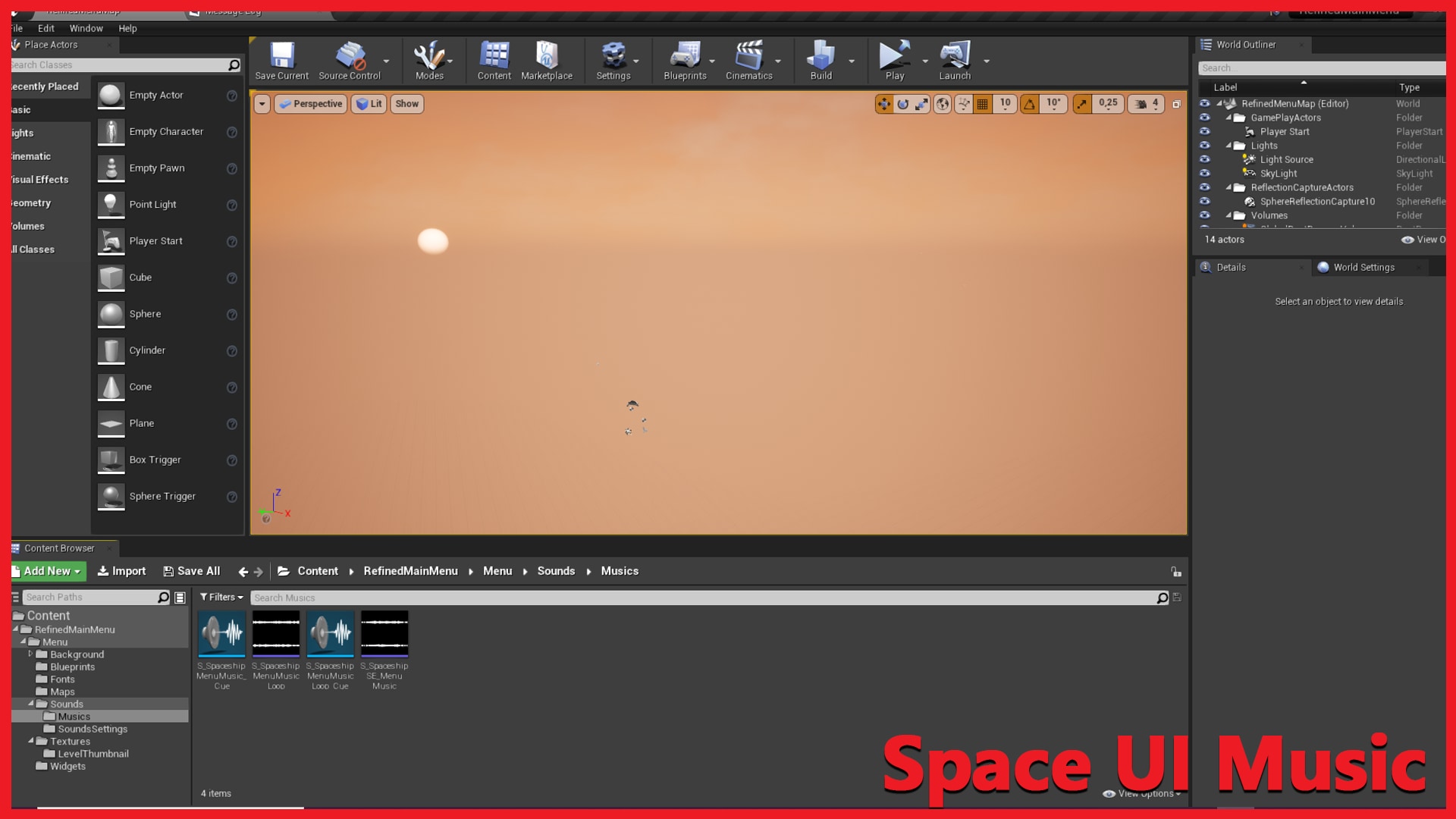Toggle visibility of Light Source actor
Image resolution: width=1456 pixels, height=819 pixels.
(x=1204, y=159)
